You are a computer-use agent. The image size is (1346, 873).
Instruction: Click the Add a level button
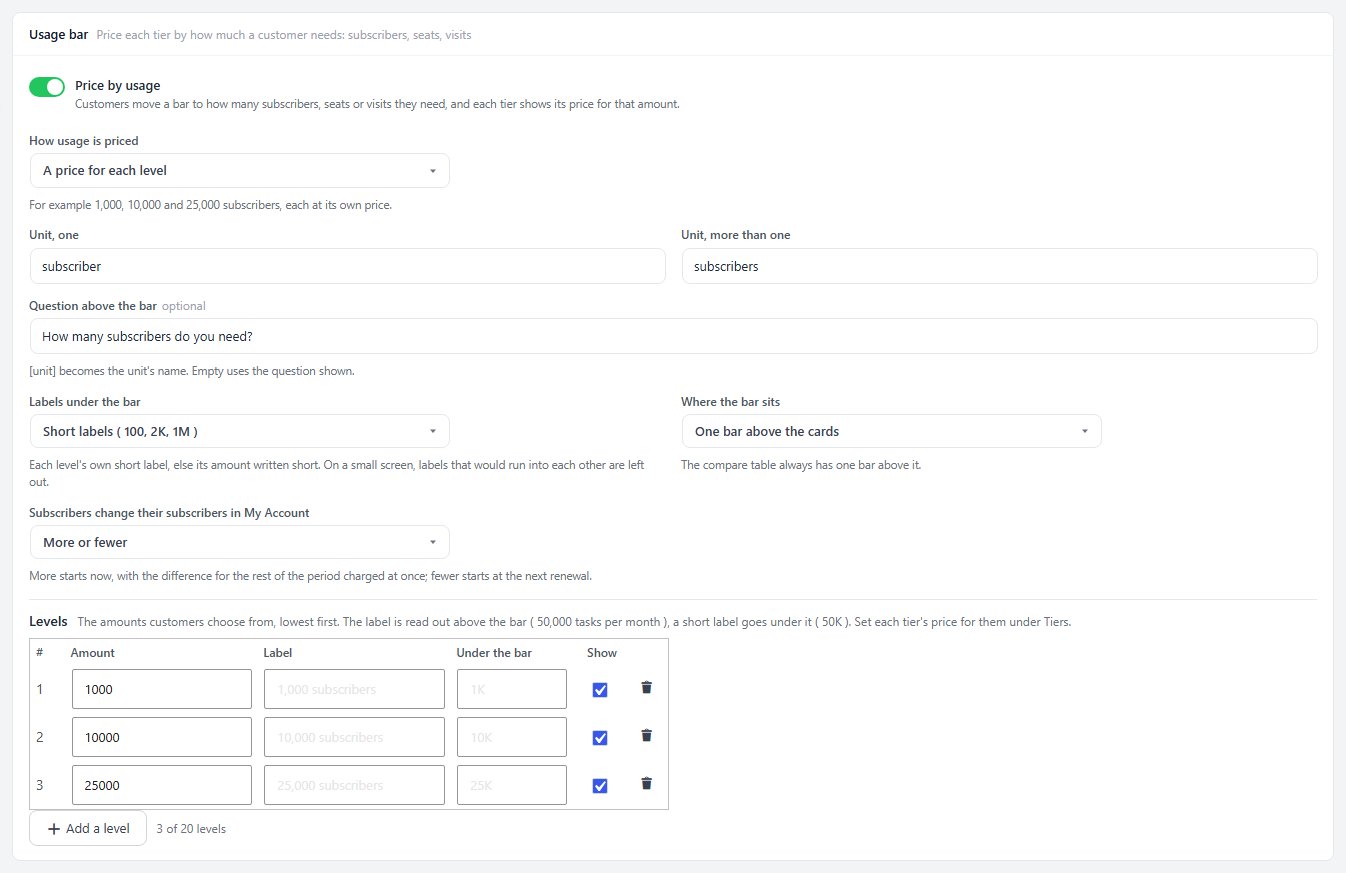pos(88,828)
